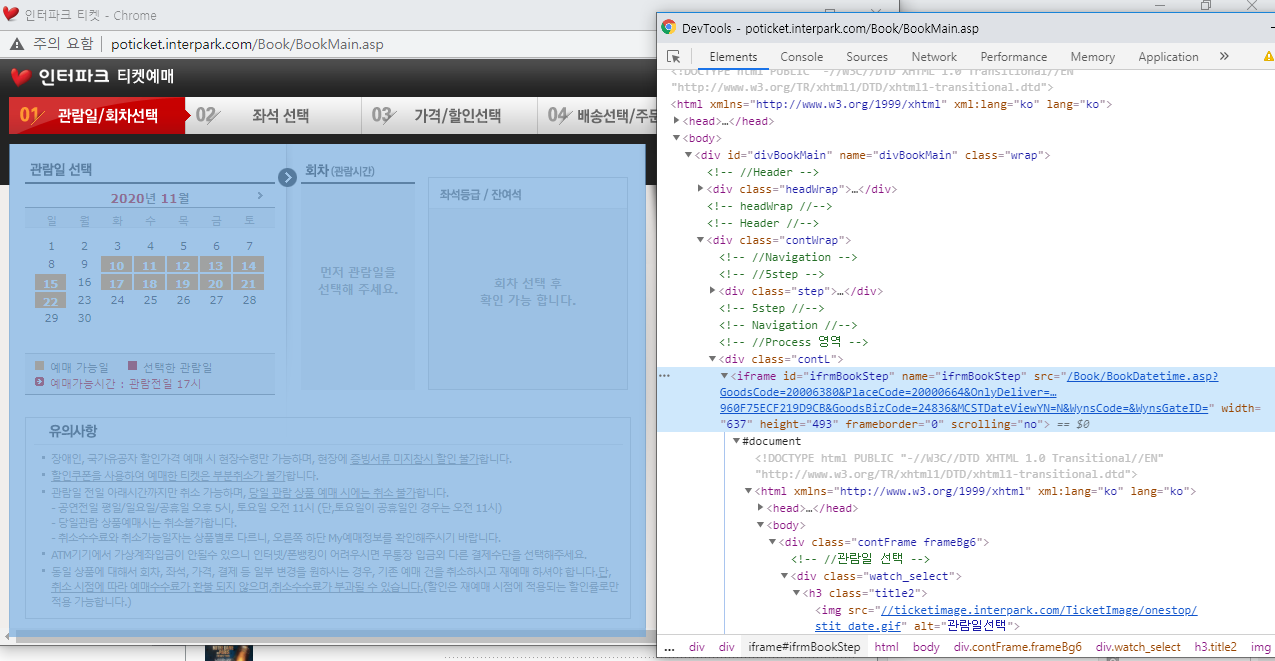Screen dimensions: 1275x661
Task: Open the Console tab in DevTools
Action: 802,57
